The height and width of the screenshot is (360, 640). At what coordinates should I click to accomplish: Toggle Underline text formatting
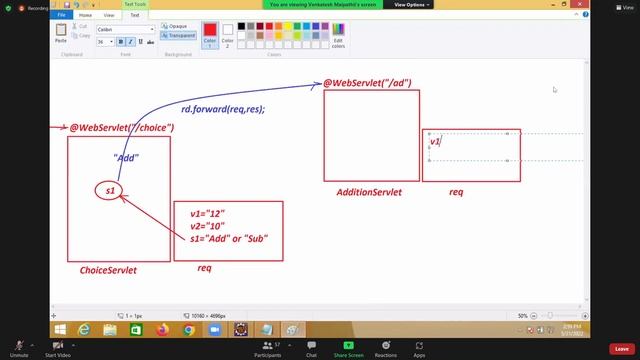(x=141, y=42)
